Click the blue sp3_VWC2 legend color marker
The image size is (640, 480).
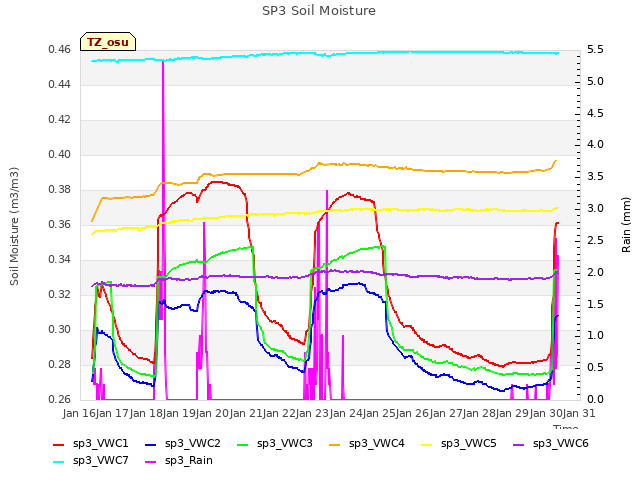pyautogui.click(x=151, y=445)
